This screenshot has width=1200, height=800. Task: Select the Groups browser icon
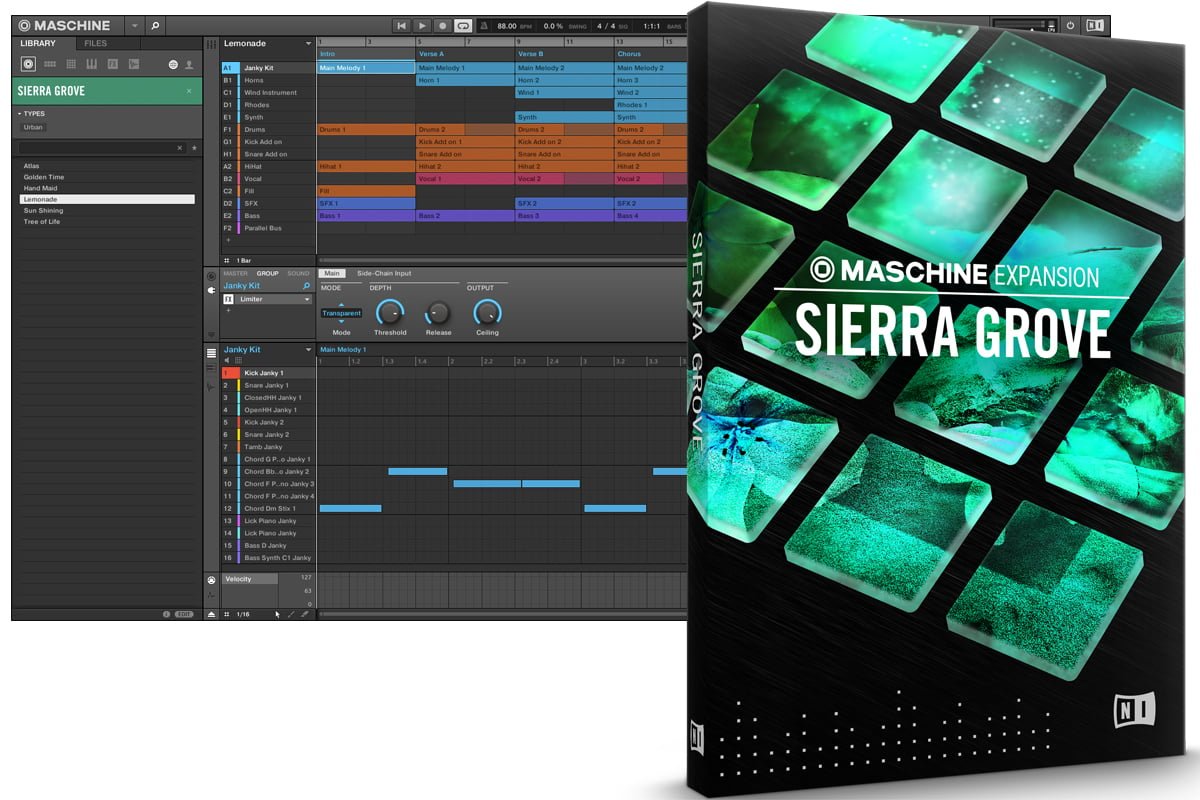[x=50, y=64]
